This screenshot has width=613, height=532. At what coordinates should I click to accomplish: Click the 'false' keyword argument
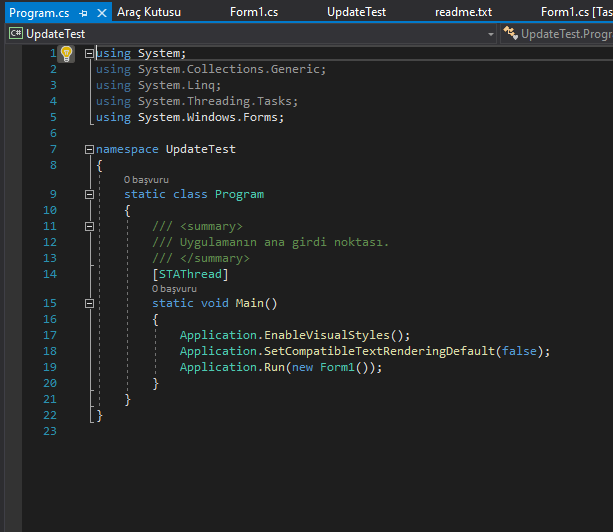tap(519, 351)
